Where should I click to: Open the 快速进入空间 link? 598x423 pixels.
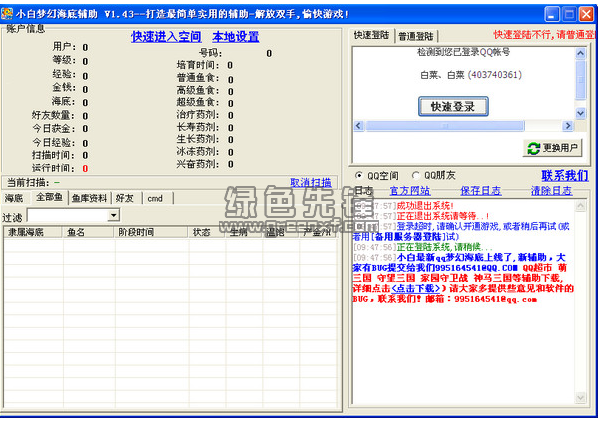[x=166, y=37]
